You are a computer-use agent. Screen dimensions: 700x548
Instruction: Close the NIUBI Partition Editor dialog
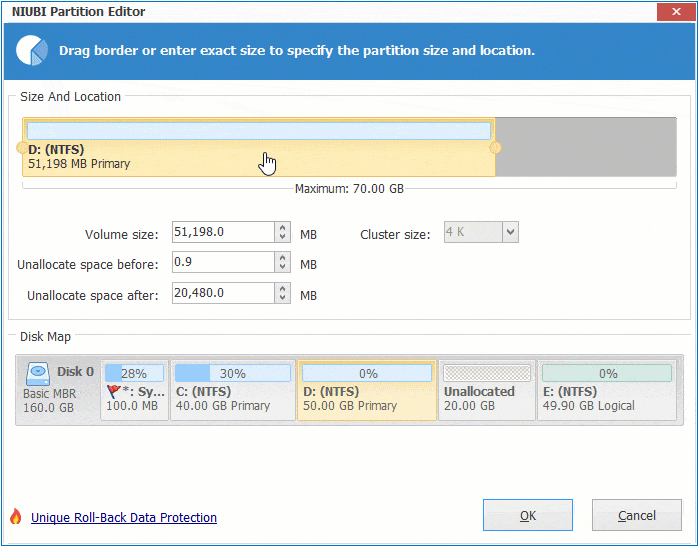point(678,12)
